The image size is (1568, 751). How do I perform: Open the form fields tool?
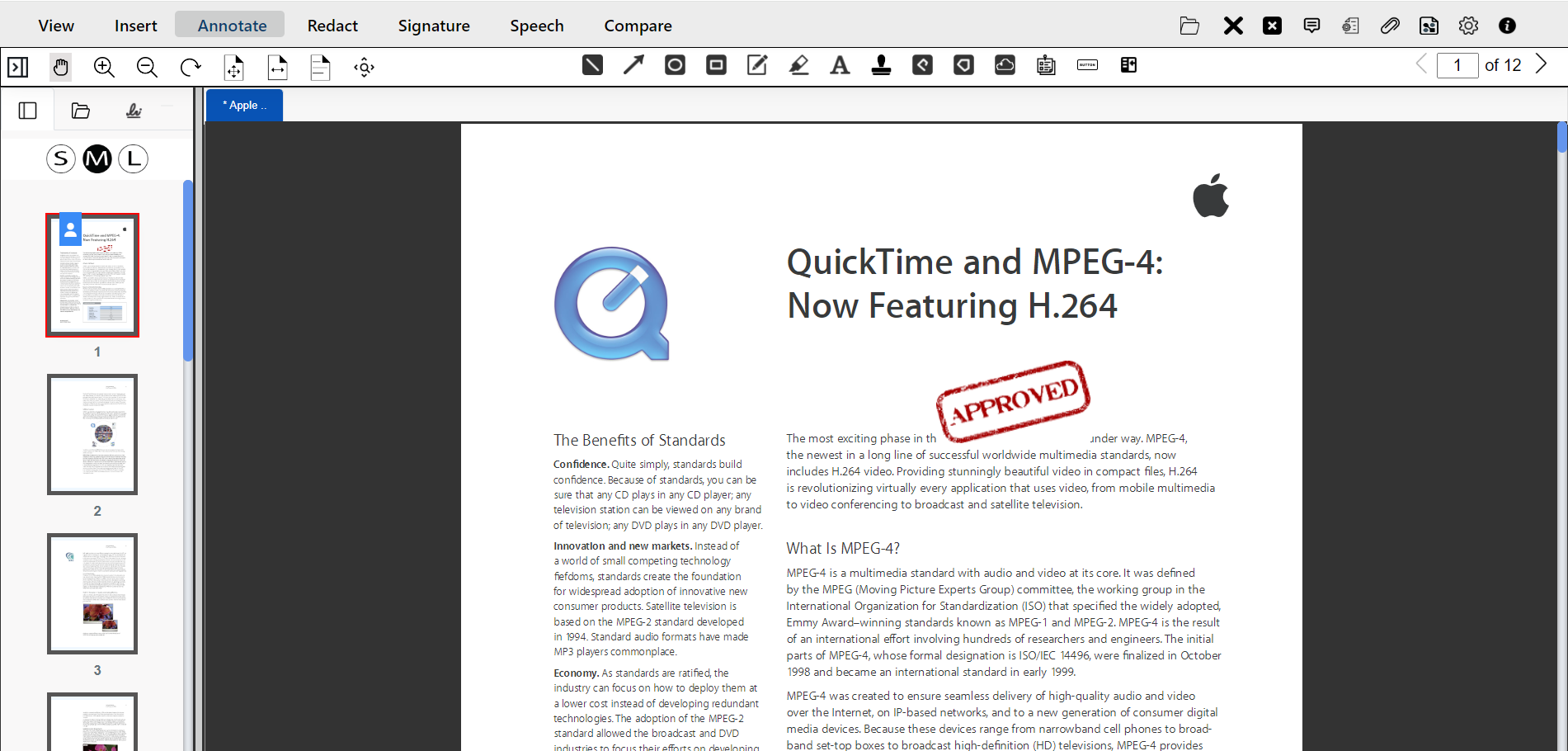coord(1046,65)
